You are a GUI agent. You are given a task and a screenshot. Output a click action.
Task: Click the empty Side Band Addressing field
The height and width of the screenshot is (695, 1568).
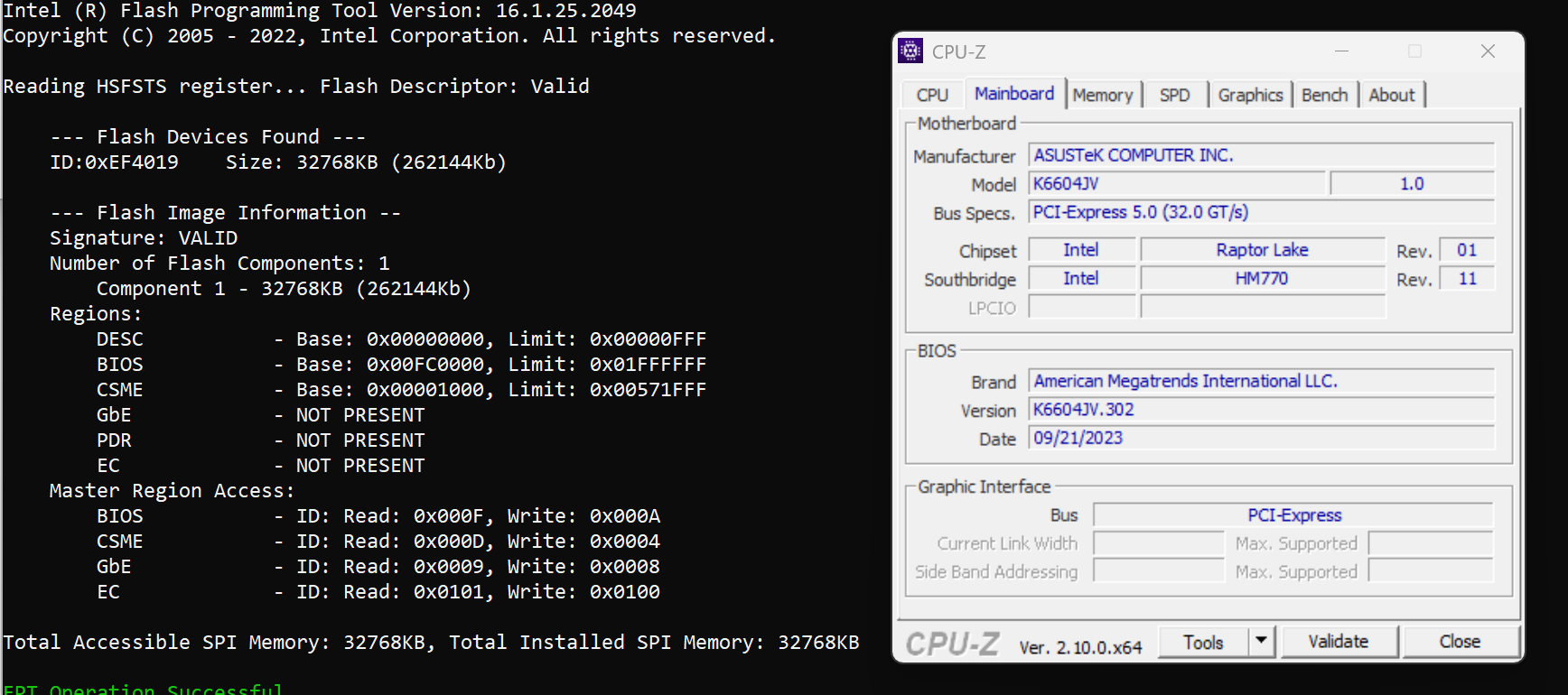(1159, 571)
